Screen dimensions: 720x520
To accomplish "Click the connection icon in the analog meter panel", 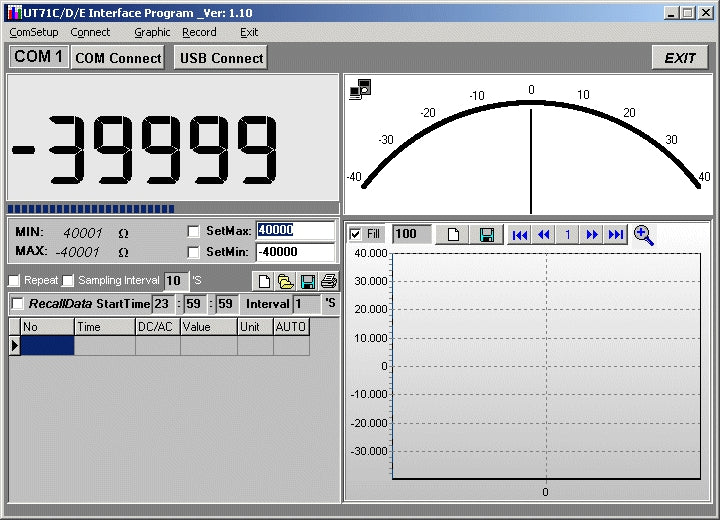I will (360, 89).
